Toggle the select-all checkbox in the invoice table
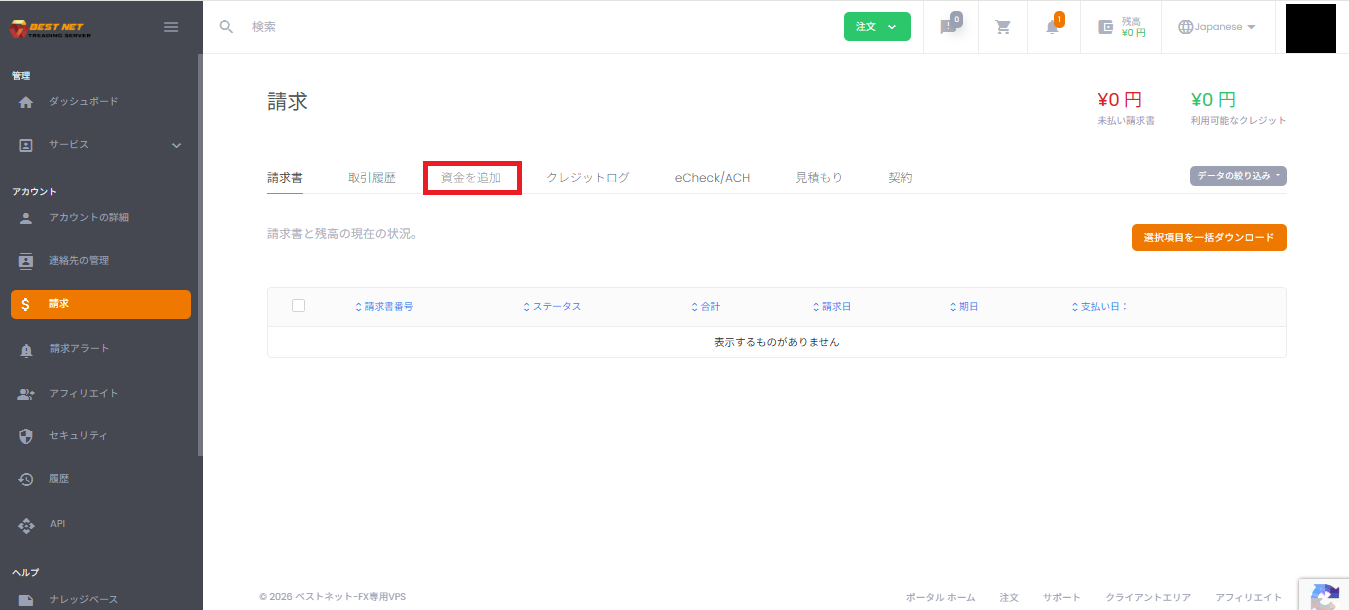Viewport: 1349px width, 610px height. [x=298, y=305]
